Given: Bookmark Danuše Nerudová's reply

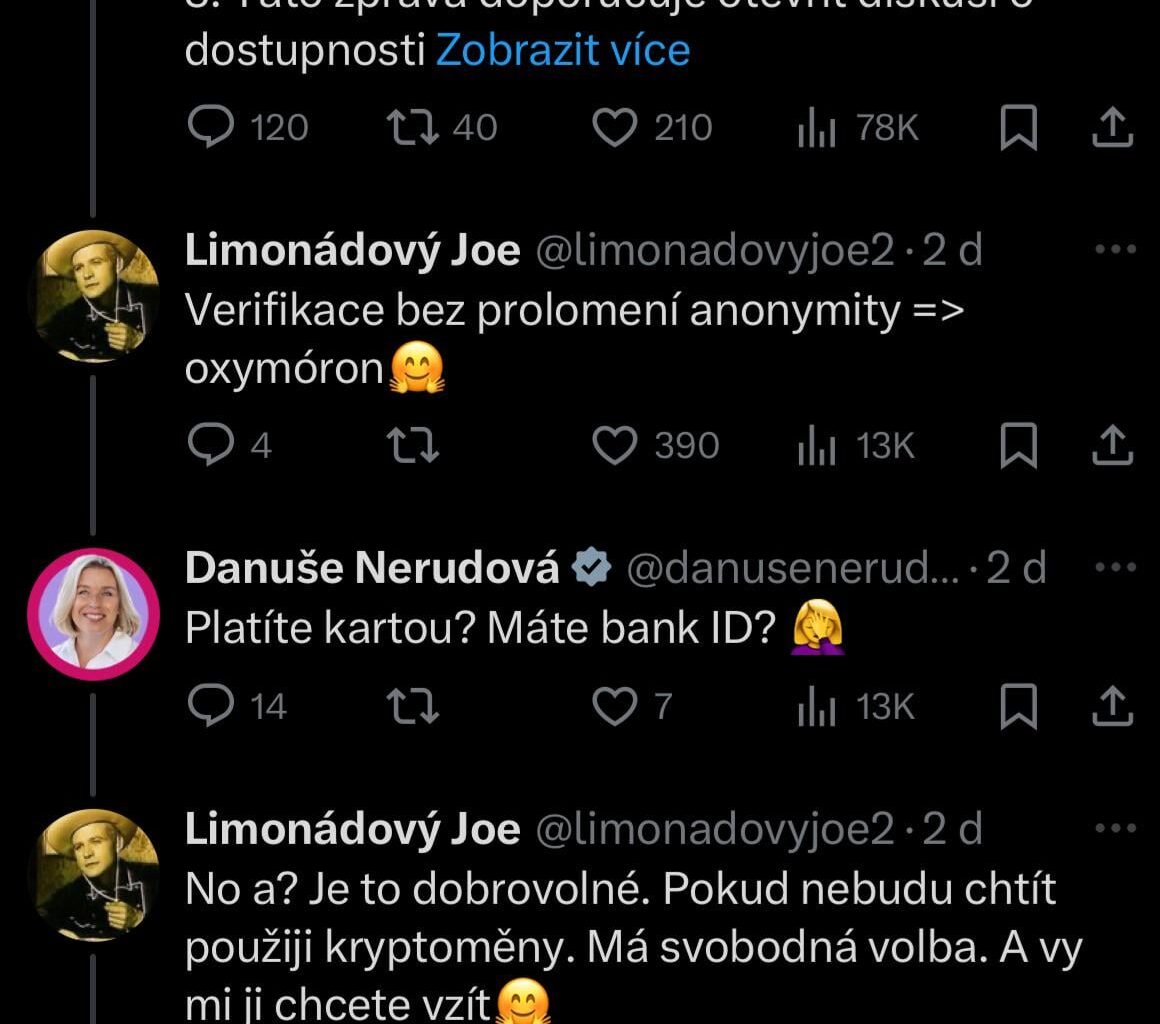Looking at the screenshot, I should (1020, 707).
